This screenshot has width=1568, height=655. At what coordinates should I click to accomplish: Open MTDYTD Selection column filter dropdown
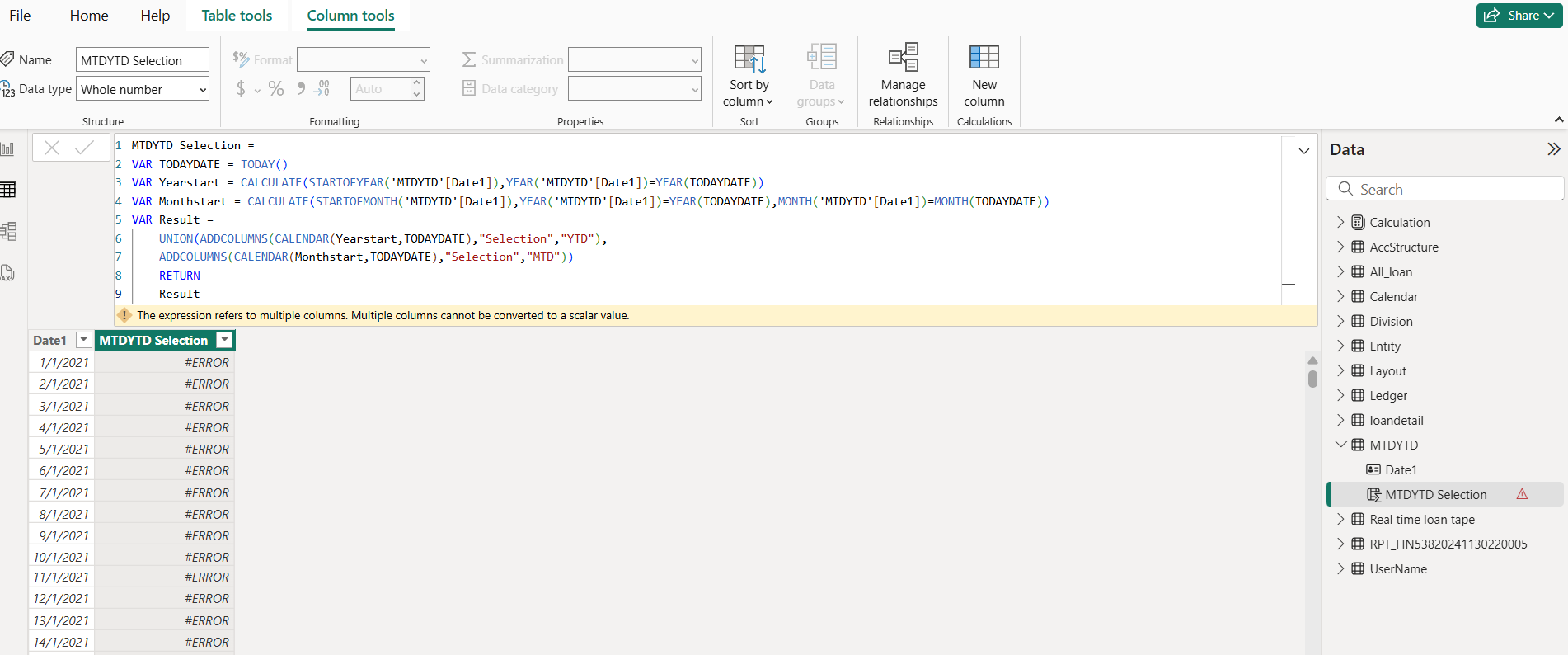(x=224, y=340)
